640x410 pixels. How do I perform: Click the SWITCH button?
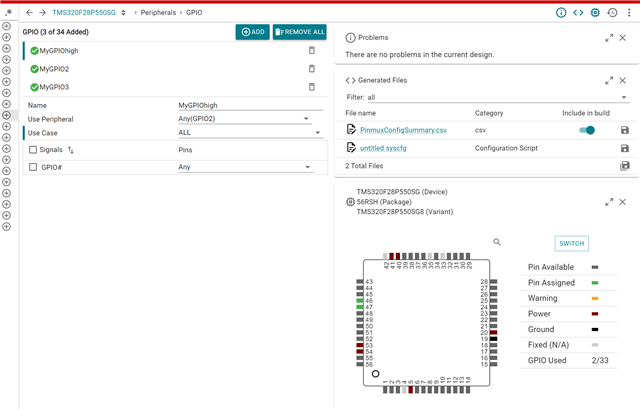[571, 244]
